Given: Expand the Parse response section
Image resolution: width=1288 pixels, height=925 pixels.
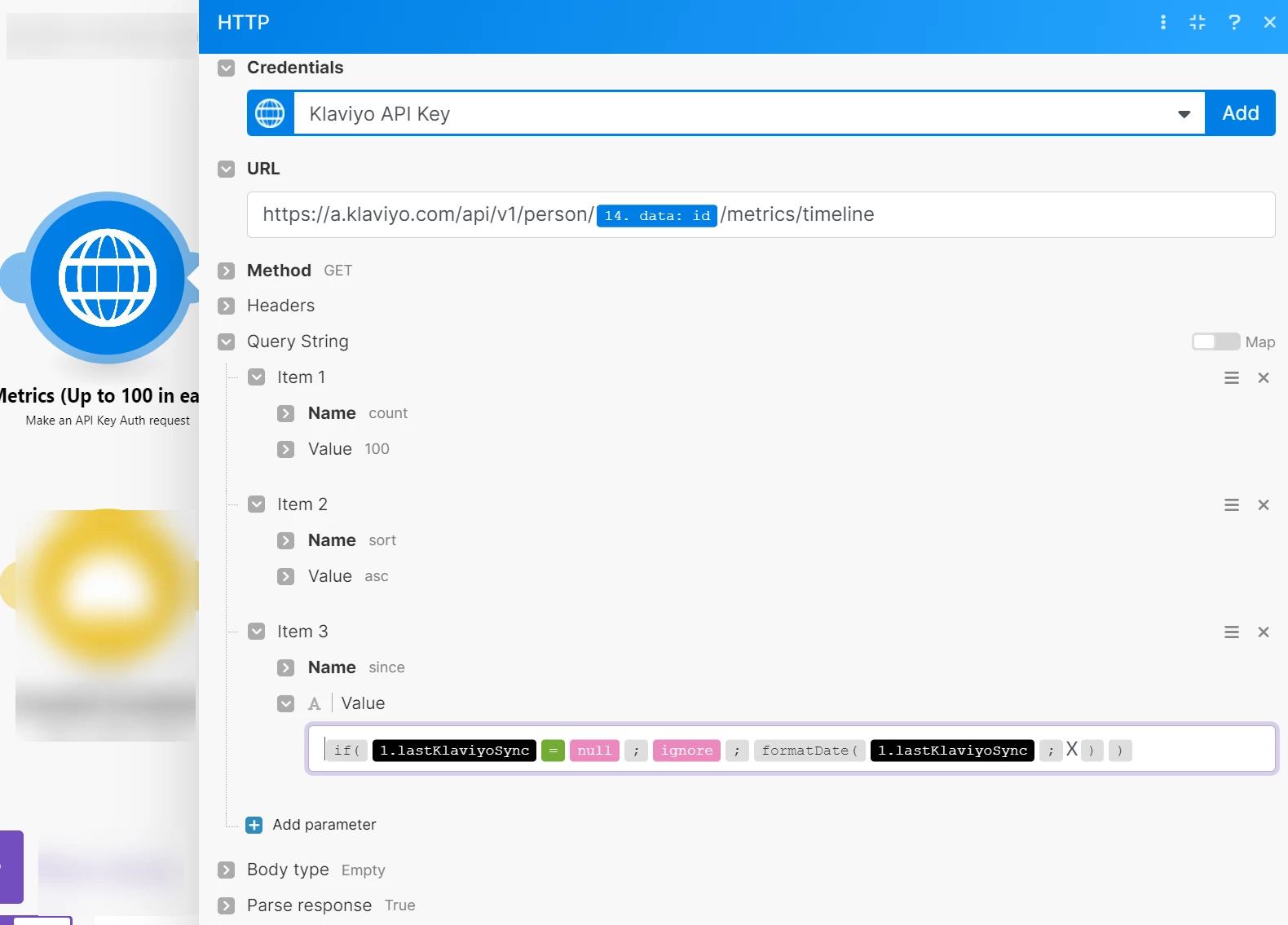Looking at the screenshot, I should pyautogui.click(x=227, y=905).
